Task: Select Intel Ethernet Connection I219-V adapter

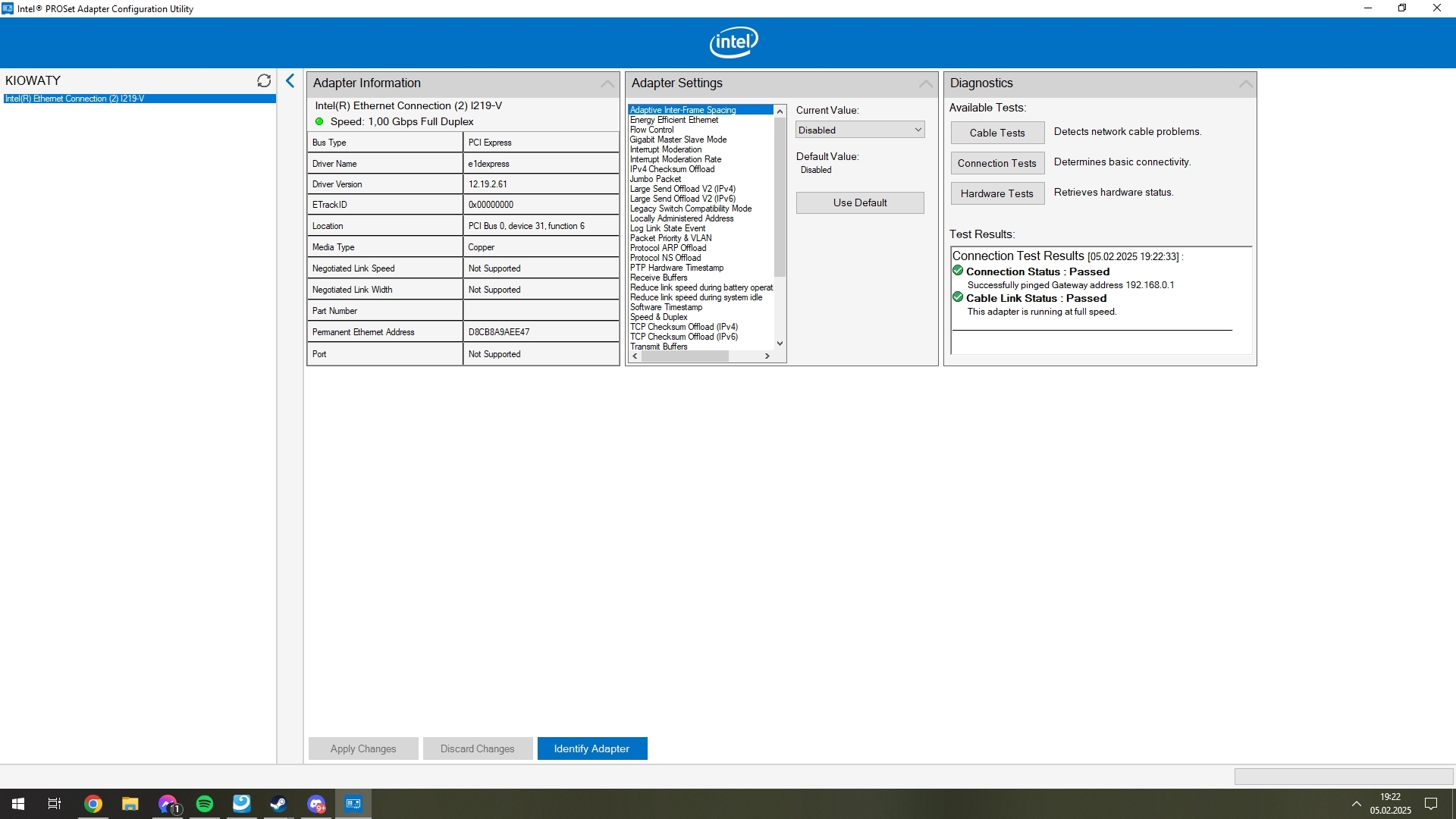Action: point(74,99)
